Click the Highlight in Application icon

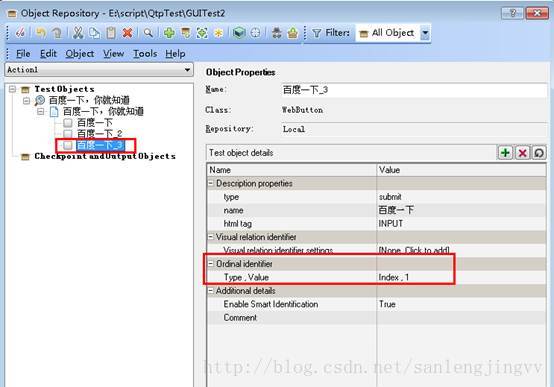(x=202, y=33)
